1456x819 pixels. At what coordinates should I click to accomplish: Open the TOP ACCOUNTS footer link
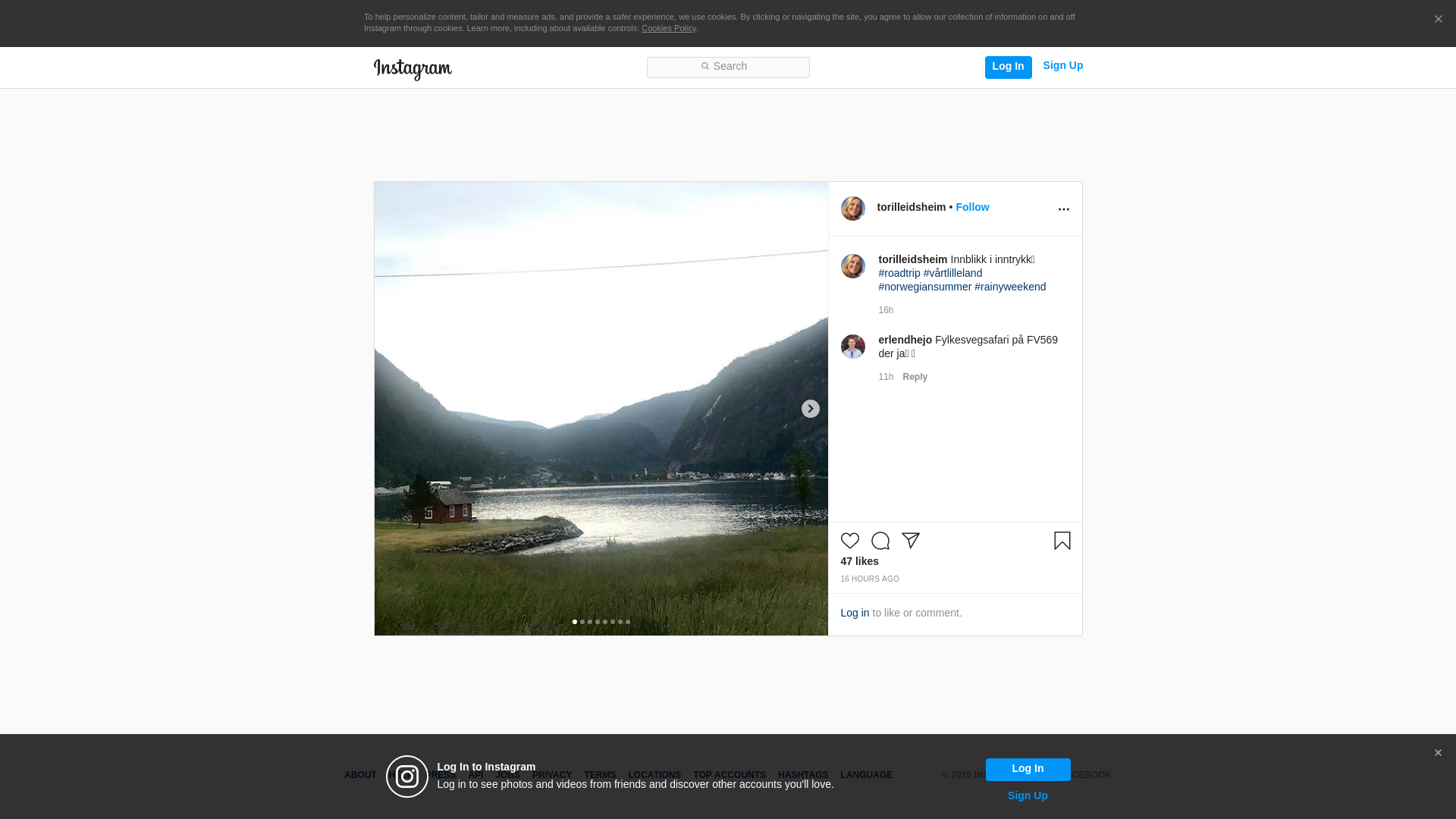click(x=730, y=775)
